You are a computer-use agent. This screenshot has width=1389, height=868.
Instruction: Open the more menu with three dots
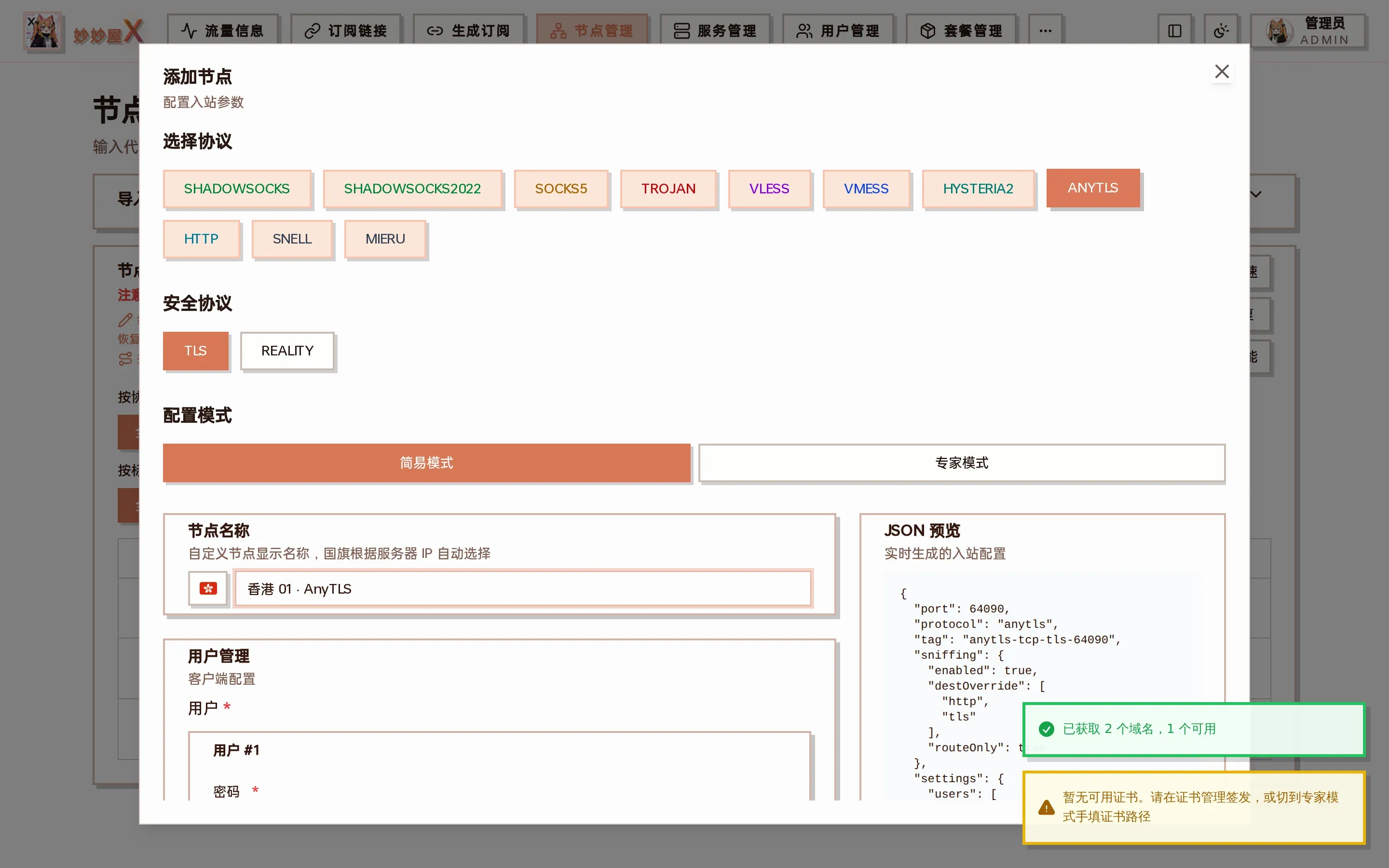pos(1045,31)
